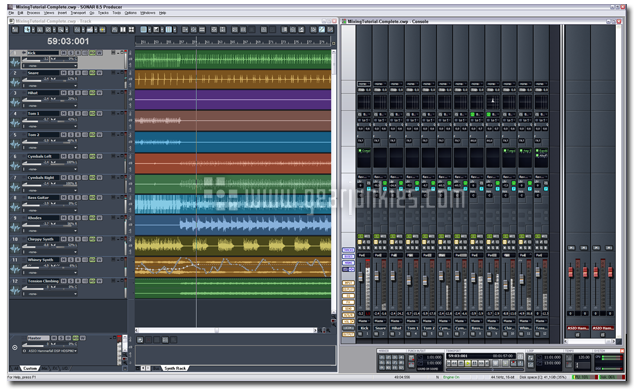This screenshot has height=391, width=634.
Task: Switch to the Custom tab below the track list
Action: point(30,368)
